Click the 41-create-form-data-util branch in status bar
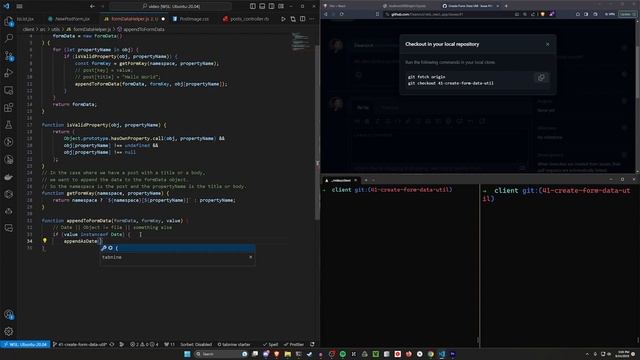This screenshot has height=360, width=640. click(80, 344)
